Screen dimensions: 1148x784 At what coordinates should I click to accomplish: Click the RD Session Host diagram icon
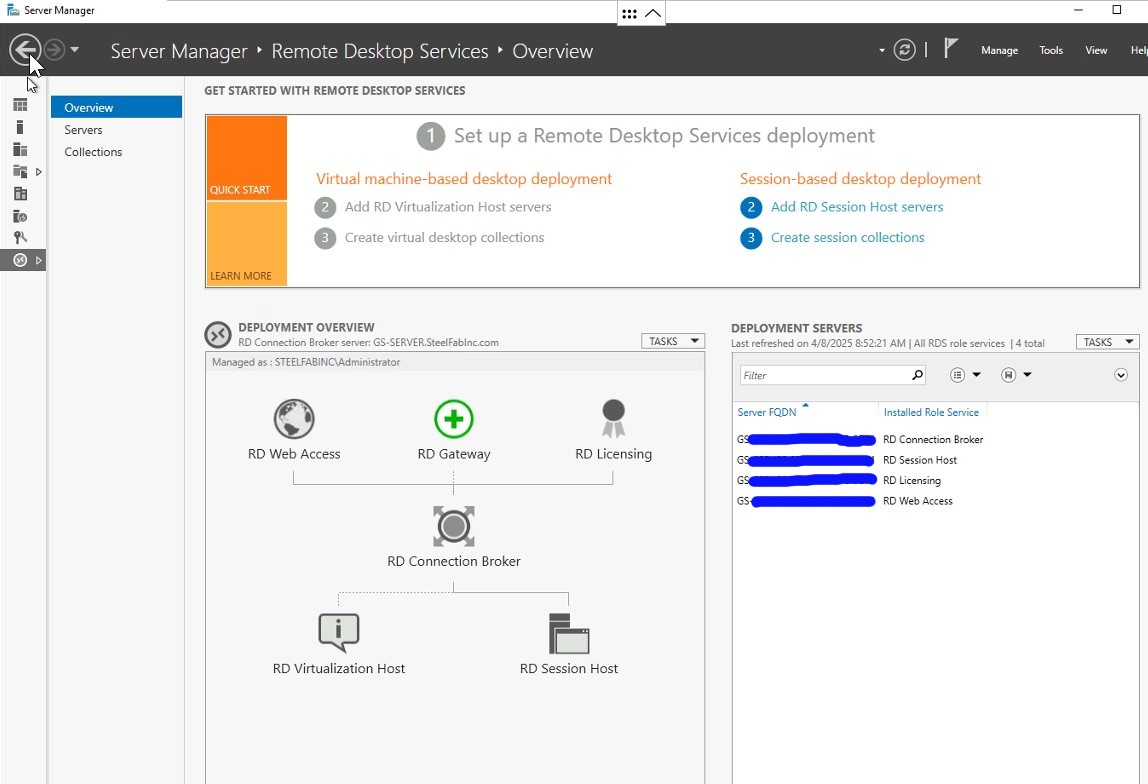[569, 633]
